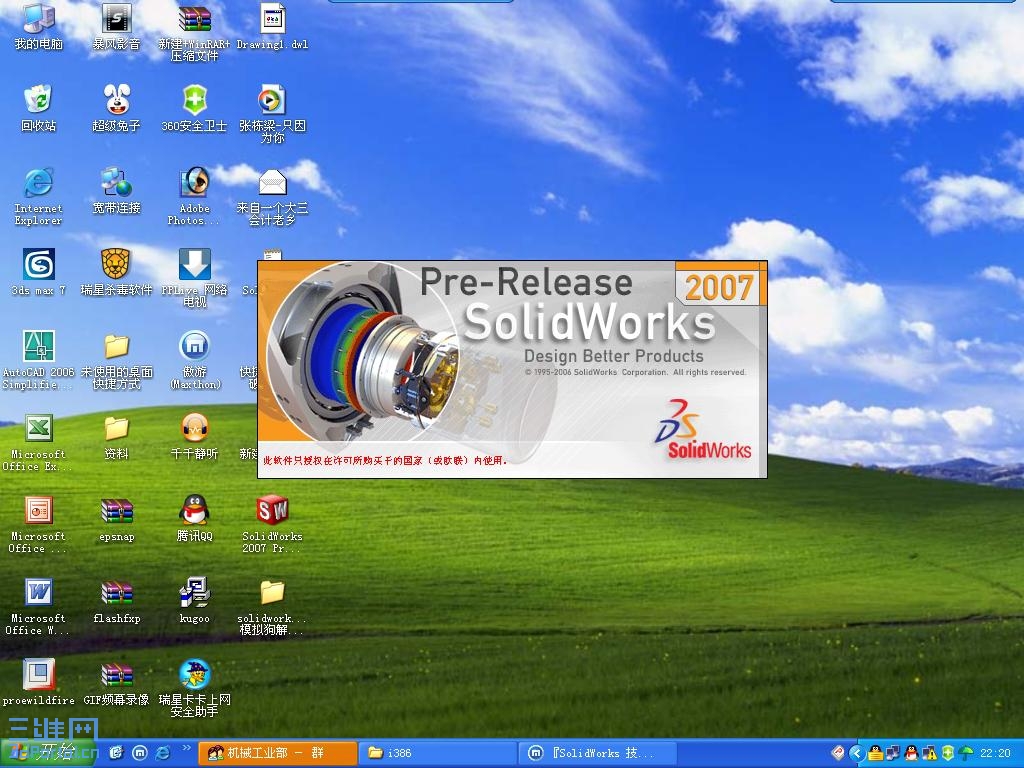Click the Maxthon icon in Quick Launch

pos(139,753)
